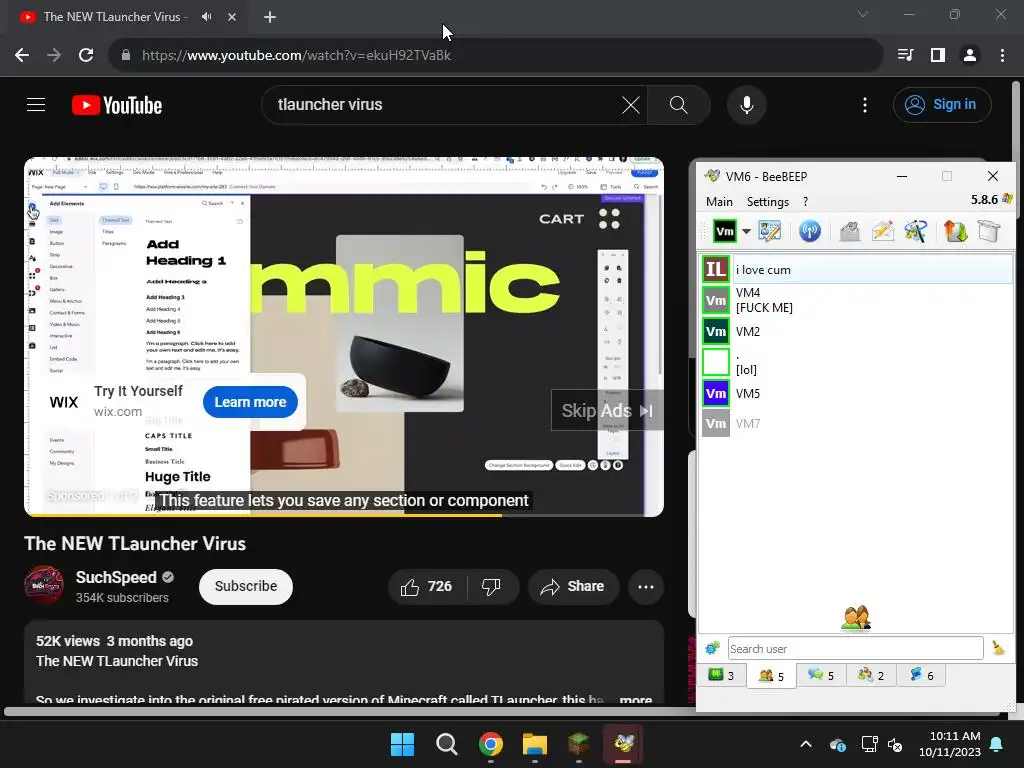Click the broom clear-search icon in BeeBEEP
Image resolution: width=1024 pixels, height=768 pixels.
click(x=998, y=648)
